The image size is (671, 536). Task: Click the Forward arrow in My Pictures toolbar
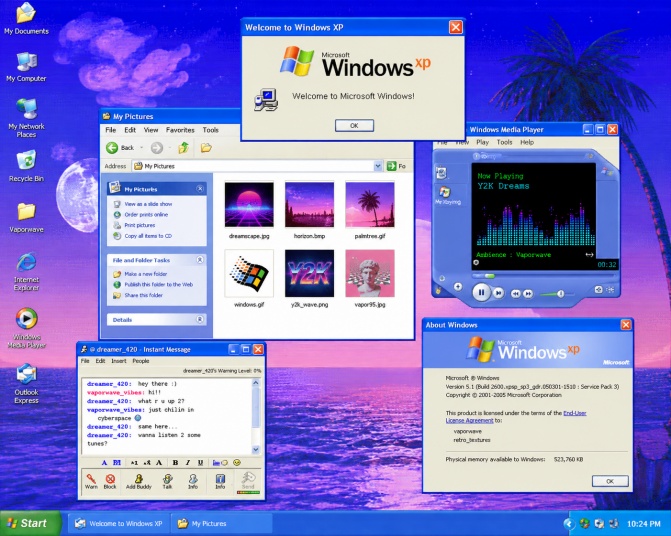click(157, 148)
